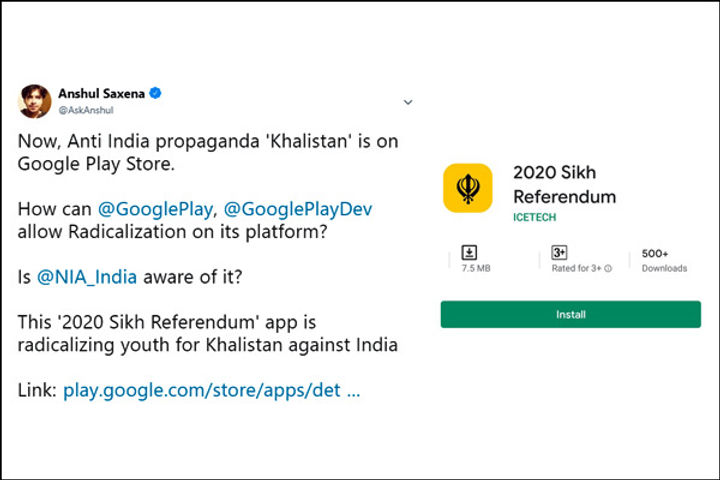Viewport: 720px width, 480px height.
Task: Click the blue verified badge
Action: [x=156, y=93]
